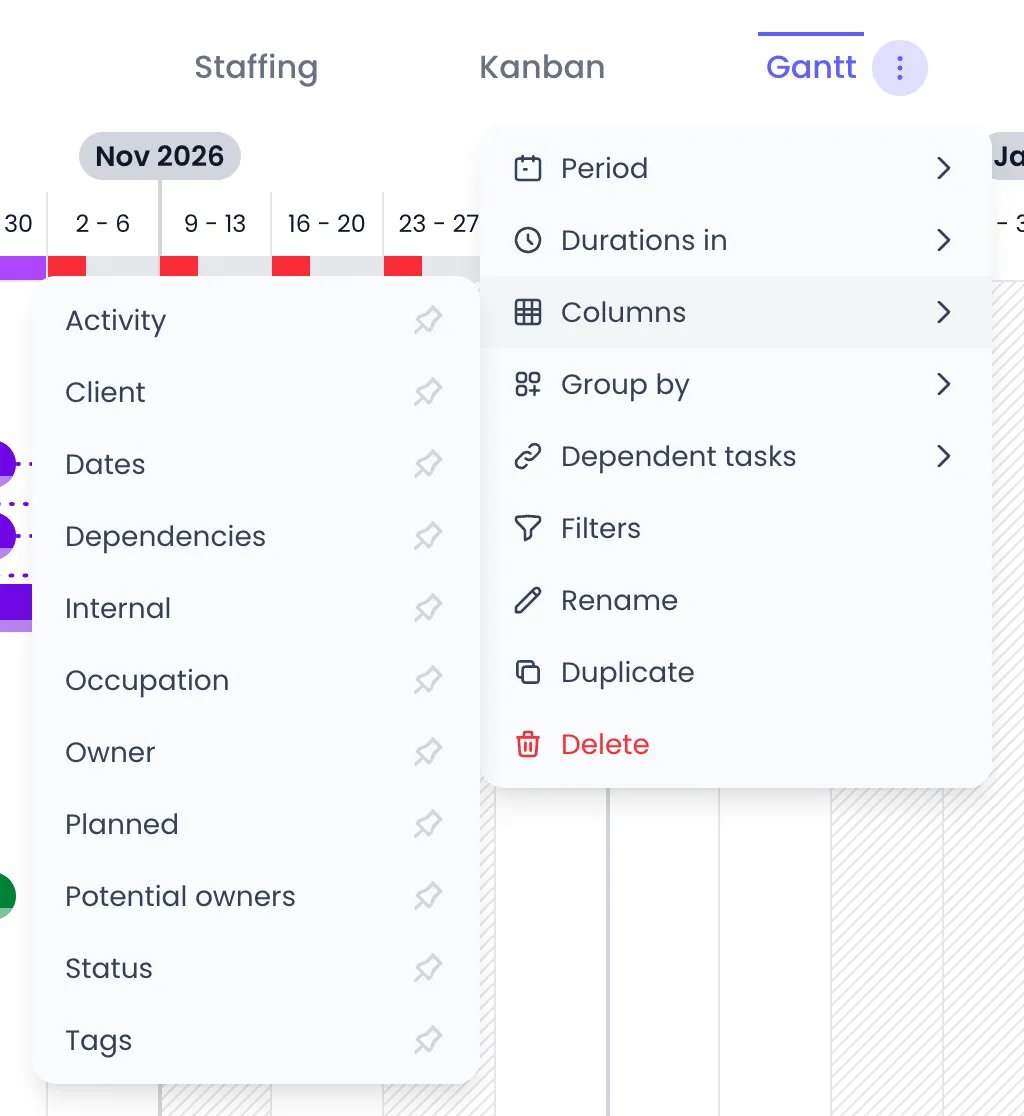Click the Group by icon
Viewport: 1024px width, 1116px height.
click(x=527, y=384)
